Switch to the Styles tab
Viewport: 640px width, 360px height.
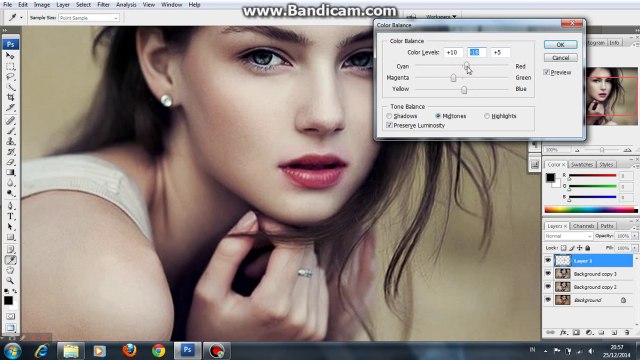606,164
